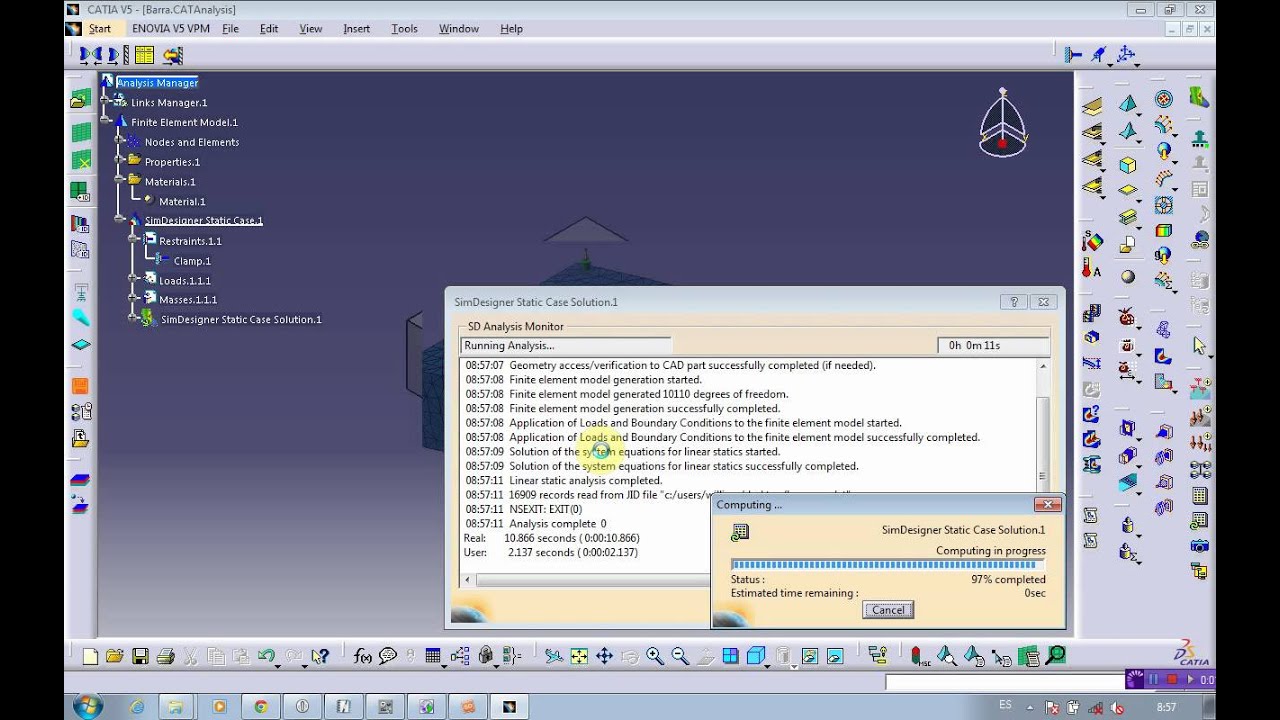The width and height of the screenshot is (1280, 720).
Task: Click the Windows Start orb
Action: pos(87,706)
